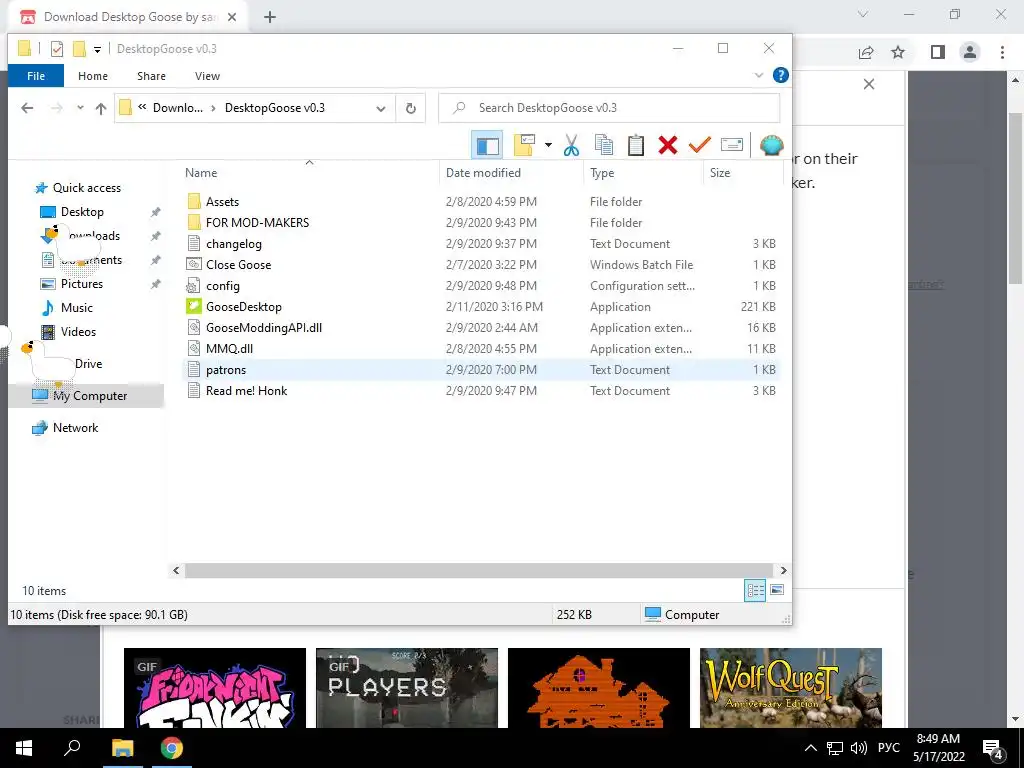Open Music in the navigation pane
Viewport: 1024px width, 768px height.
click(76, 308)
